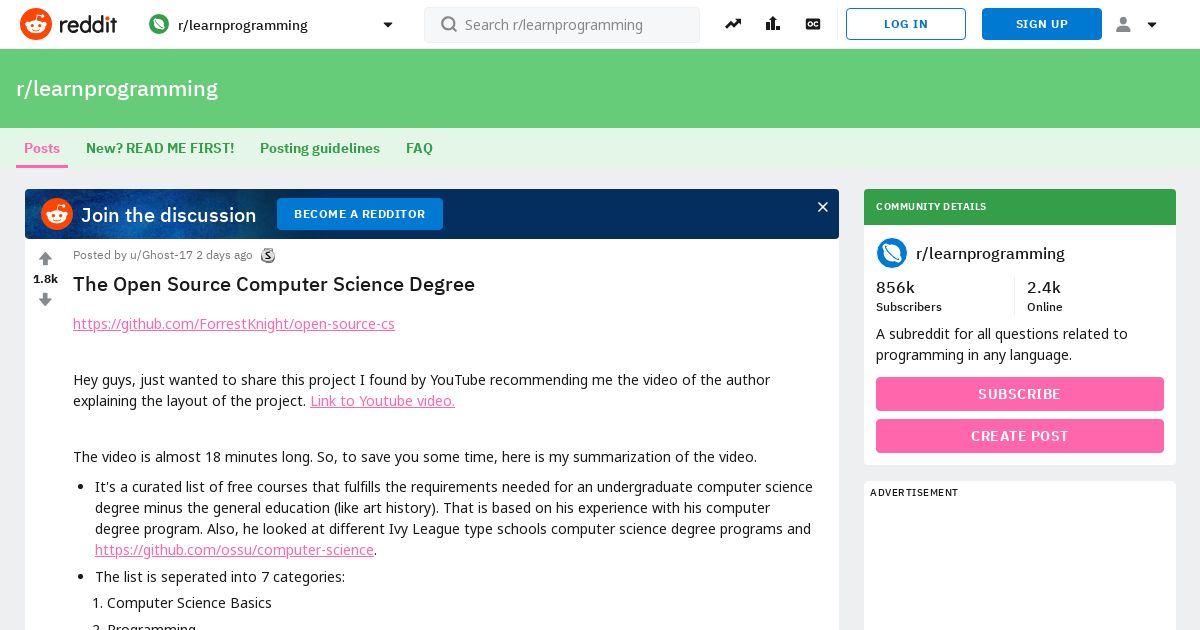
Task: Click the search magnifier icon
Action: click(x=449, y=24)
